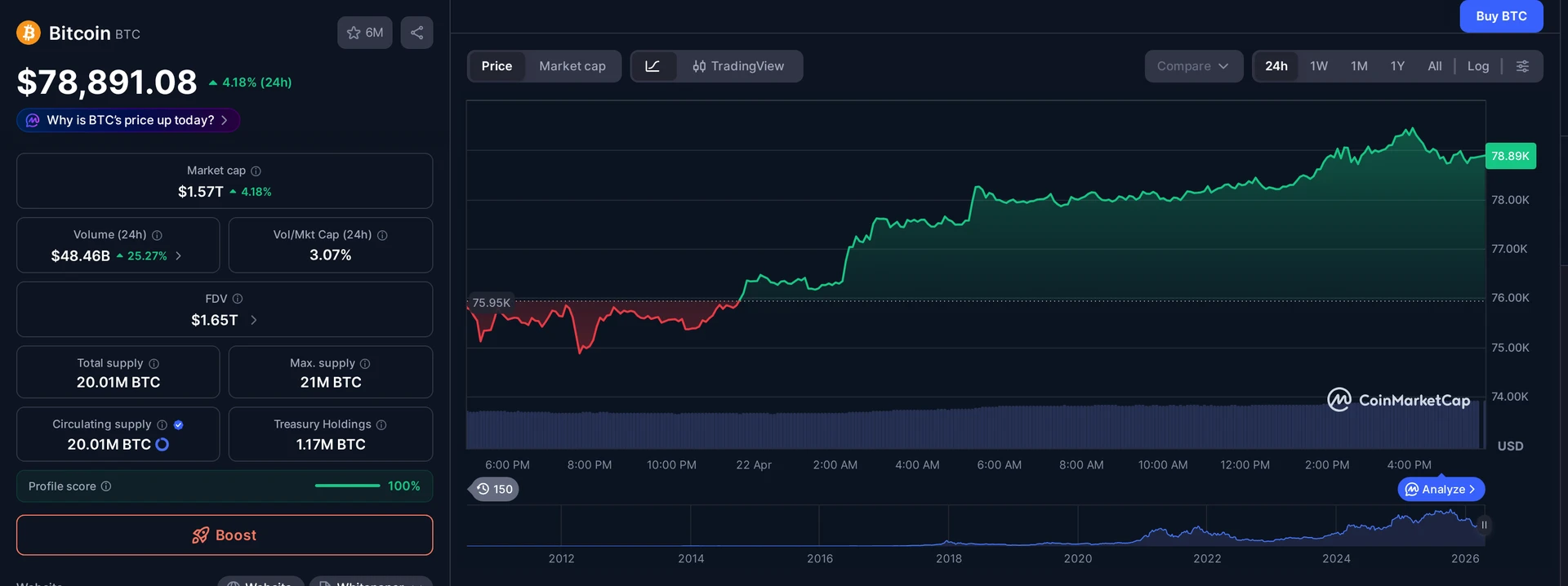Switch to the Market cap tab
Image resolution: width=1568 pixels, height=586 pixels.
[572, 66]
